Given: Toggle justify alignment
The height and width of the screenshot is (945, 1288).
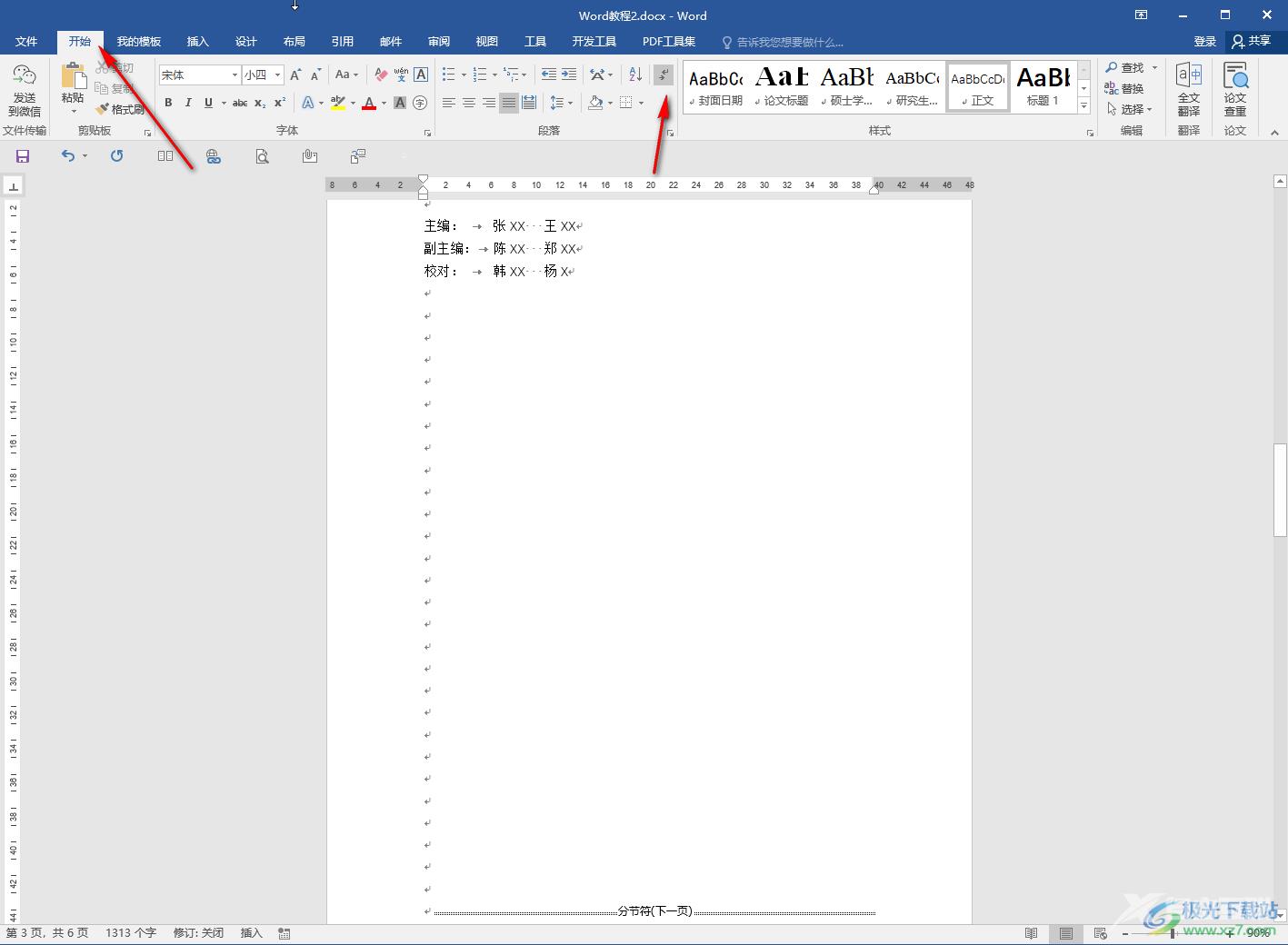Looking at the screenshot, I should 509,103.
